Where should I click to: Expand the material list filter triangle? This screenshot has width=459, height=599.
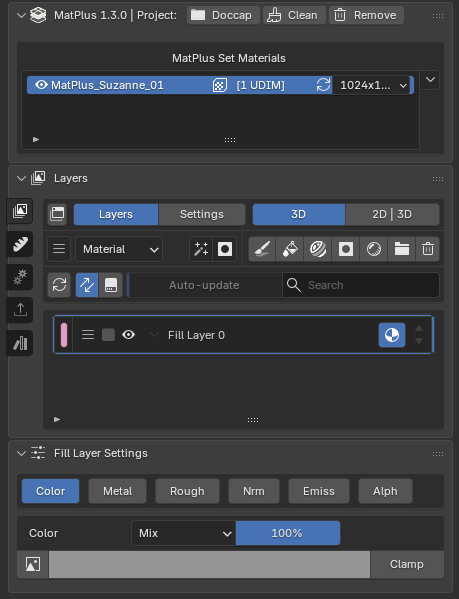pyautogui.click(x=36, y=139)
